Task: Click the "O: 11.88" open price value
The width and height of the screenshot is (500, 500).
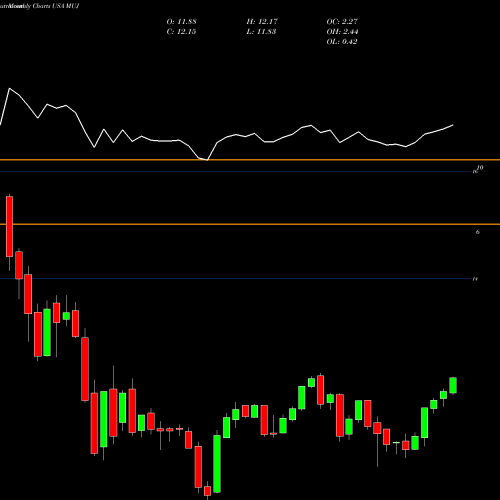Action: tap(181, 22)
